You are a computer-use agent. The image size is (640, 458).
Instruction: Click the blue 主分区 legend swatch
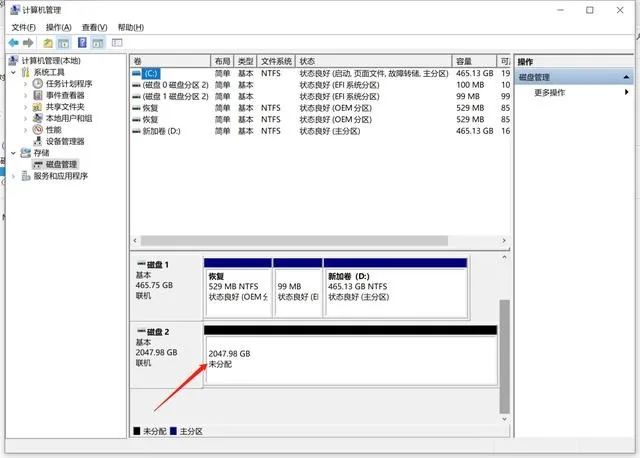coord(173,431)
